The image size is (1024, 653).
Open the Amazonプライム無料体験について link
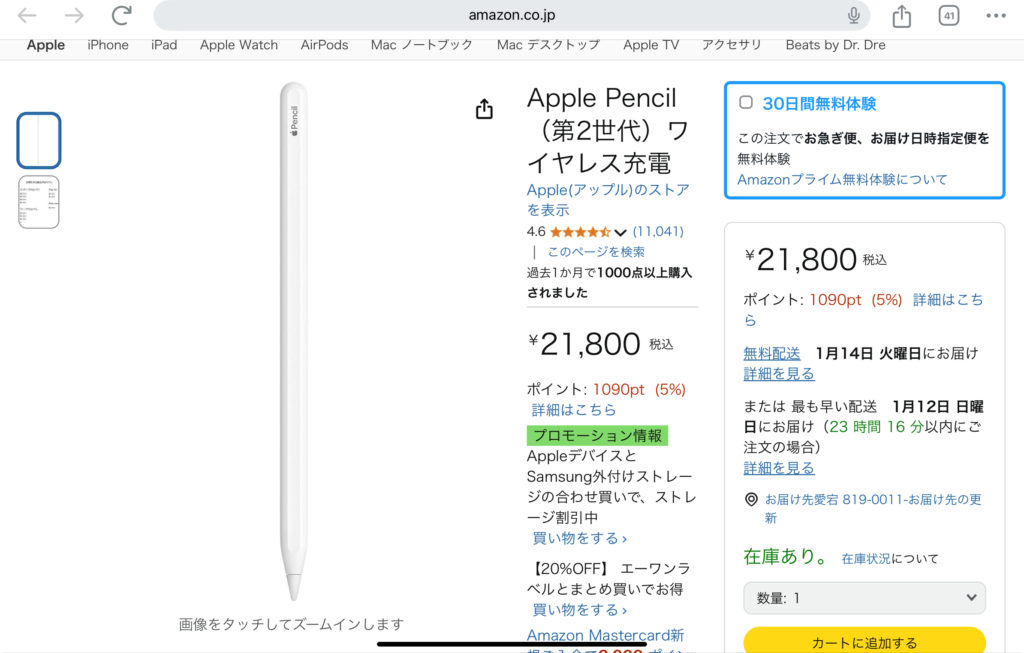842,180
